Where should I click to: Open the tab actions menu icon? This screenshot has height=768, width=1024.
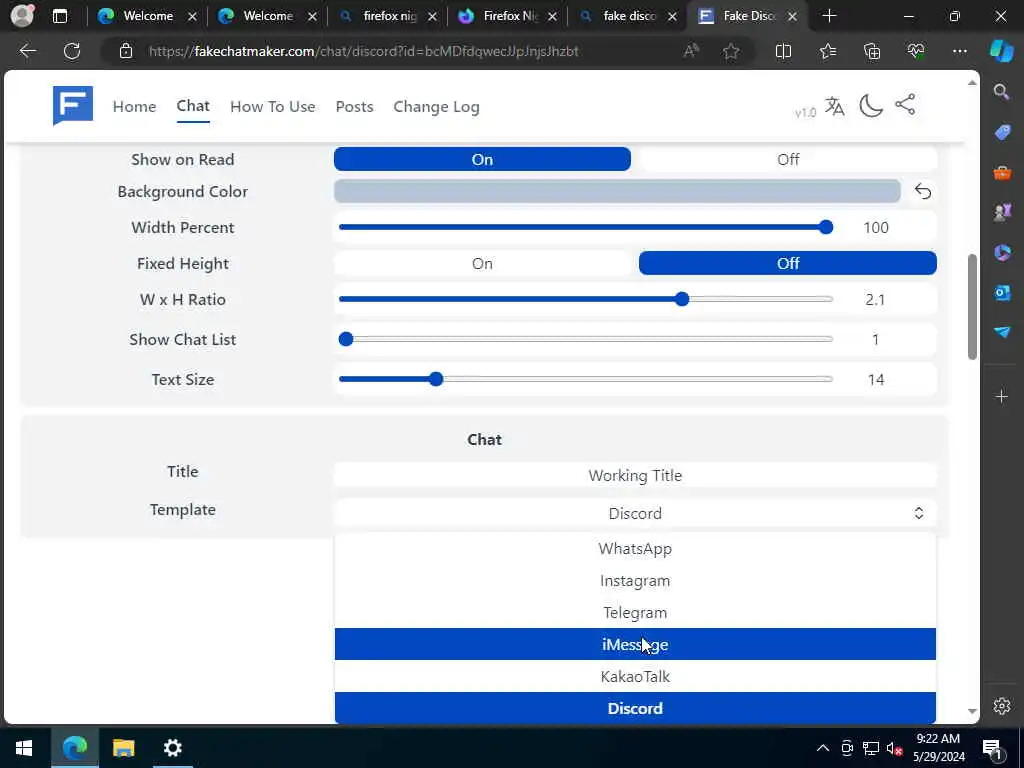tap(59, 16)
